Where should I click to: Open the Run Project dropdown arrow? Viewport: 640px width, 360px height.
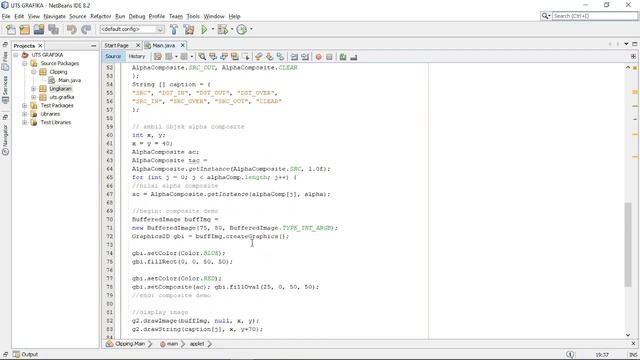[x=213, y=29]
